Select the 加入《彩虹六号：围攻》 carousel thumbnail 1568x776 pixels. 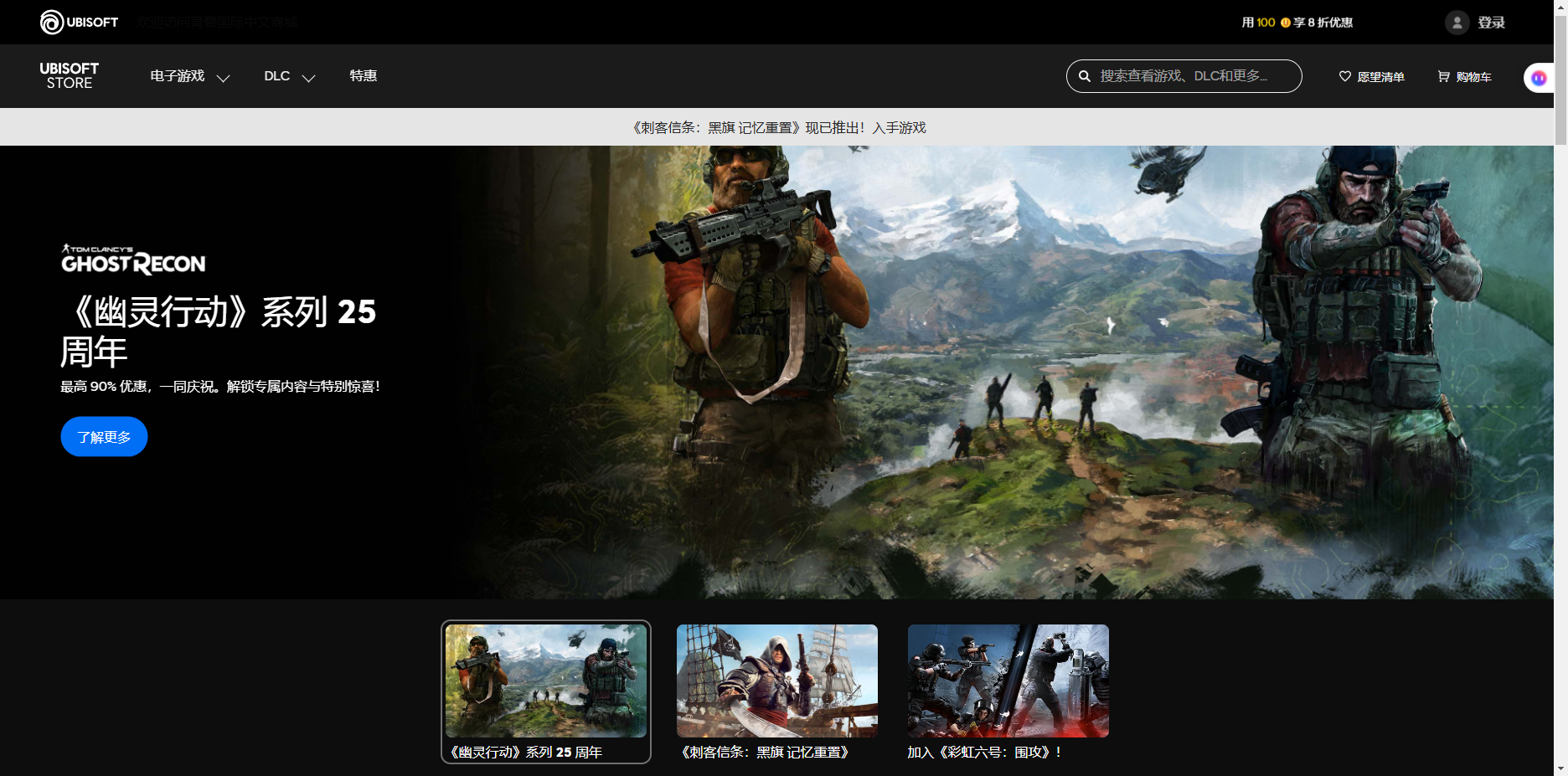click(1008, 691)
